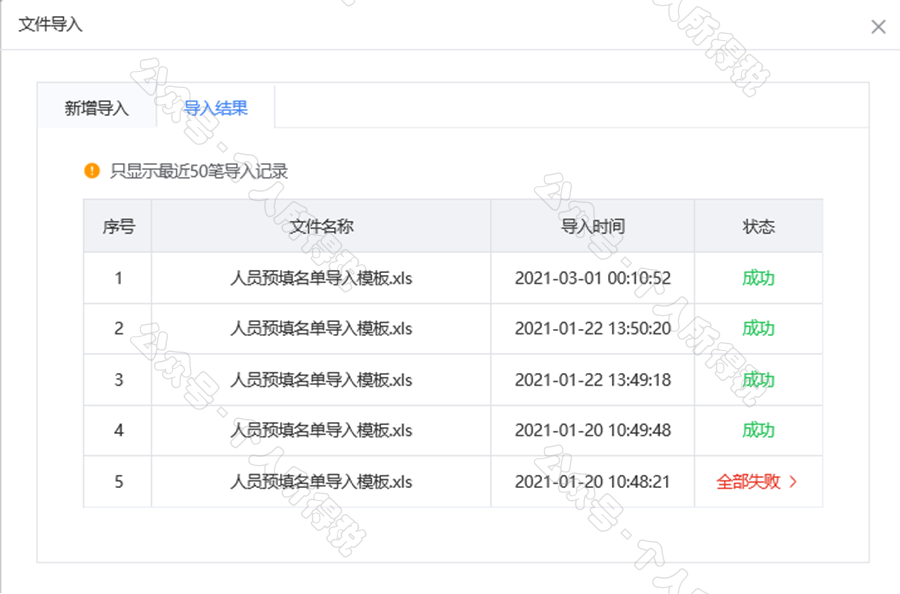Switch to the 新增导入 tab
This screenshot has height=594, width=900.
click(96, 107)
